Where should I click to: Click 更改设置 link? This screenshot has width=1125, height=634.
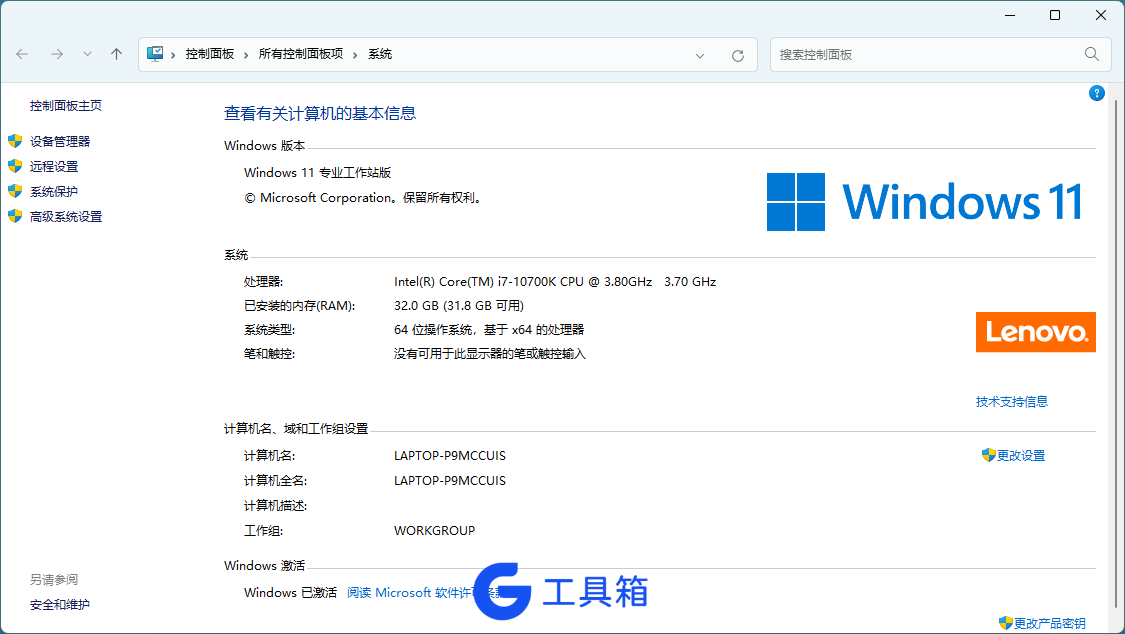(x=1021, y=455)
